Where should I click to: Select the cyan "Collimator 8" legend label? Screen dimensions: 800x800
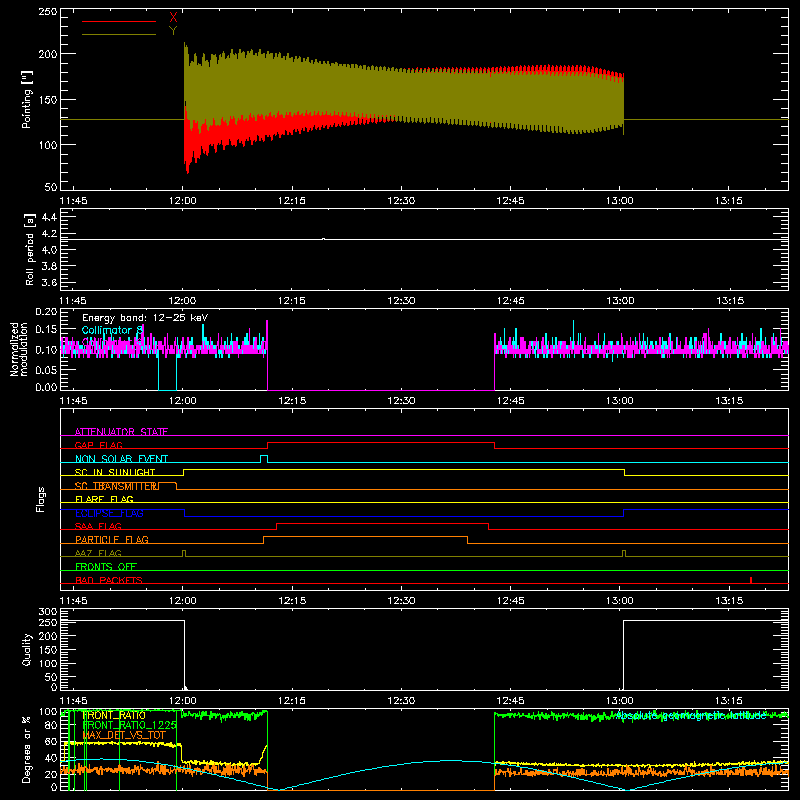click(x=112, y=330)
